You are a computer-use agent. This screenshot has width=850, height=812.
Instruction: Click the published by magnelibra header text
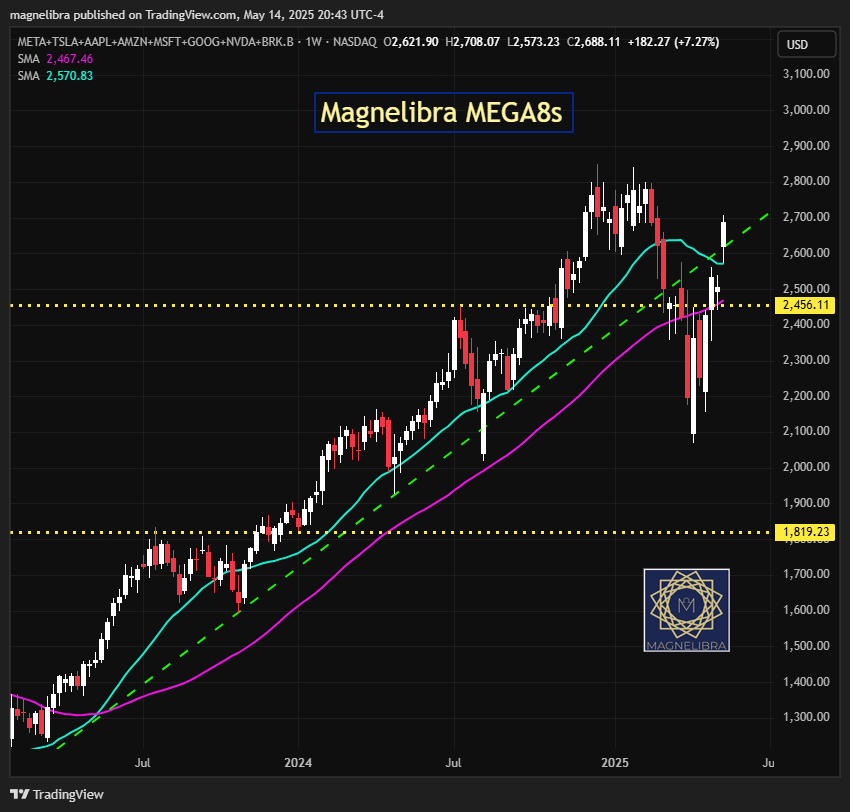tap(197, 15)
